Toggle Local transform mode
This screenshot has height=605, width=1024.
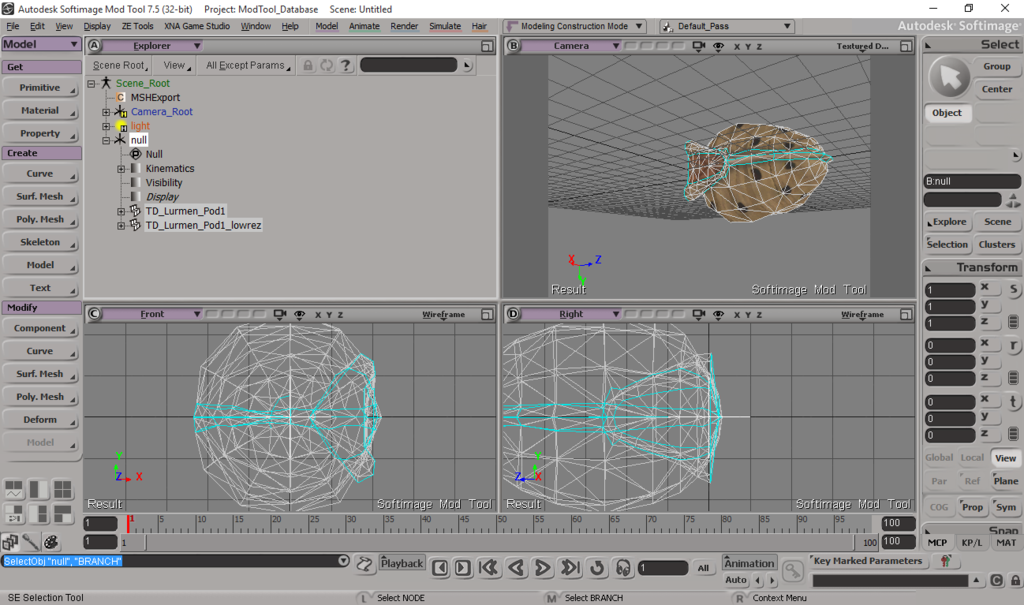972,458
